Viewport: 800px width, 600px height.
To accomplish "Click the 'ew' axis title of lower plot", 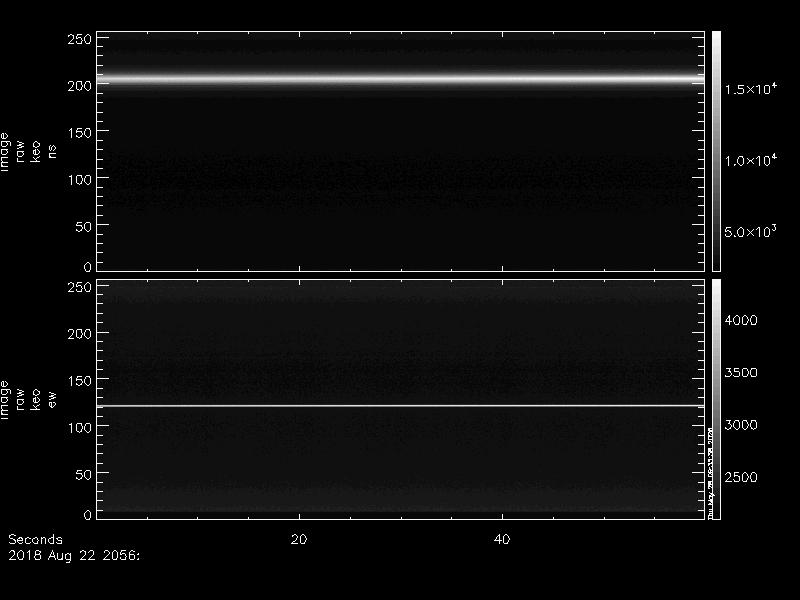I will [52, 399].
